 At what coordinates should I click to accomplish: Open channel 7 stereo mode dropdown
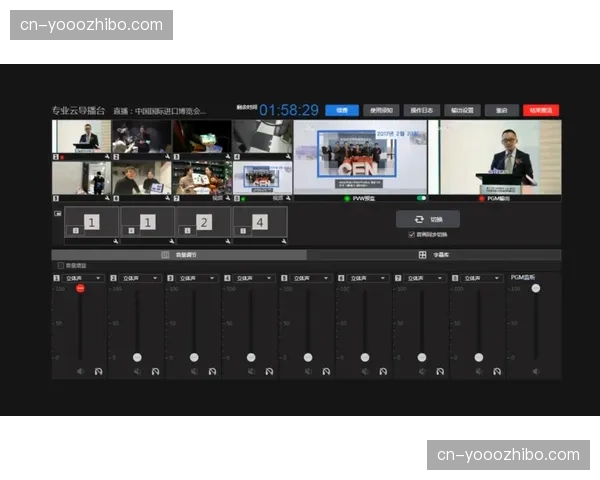pyautogui.click(x=427, y=278)
